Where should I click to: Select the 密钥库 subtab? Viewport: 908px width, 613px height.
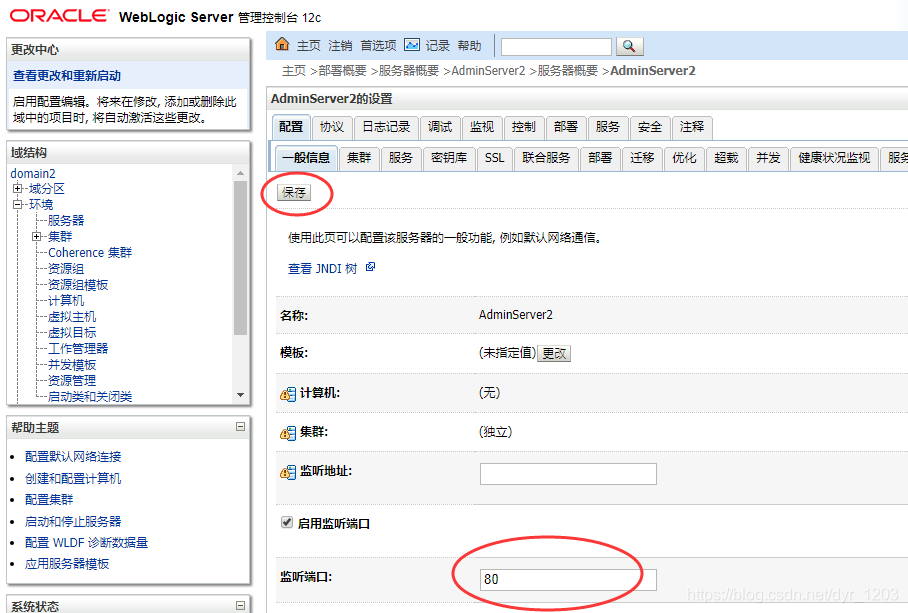click(449, 158)
